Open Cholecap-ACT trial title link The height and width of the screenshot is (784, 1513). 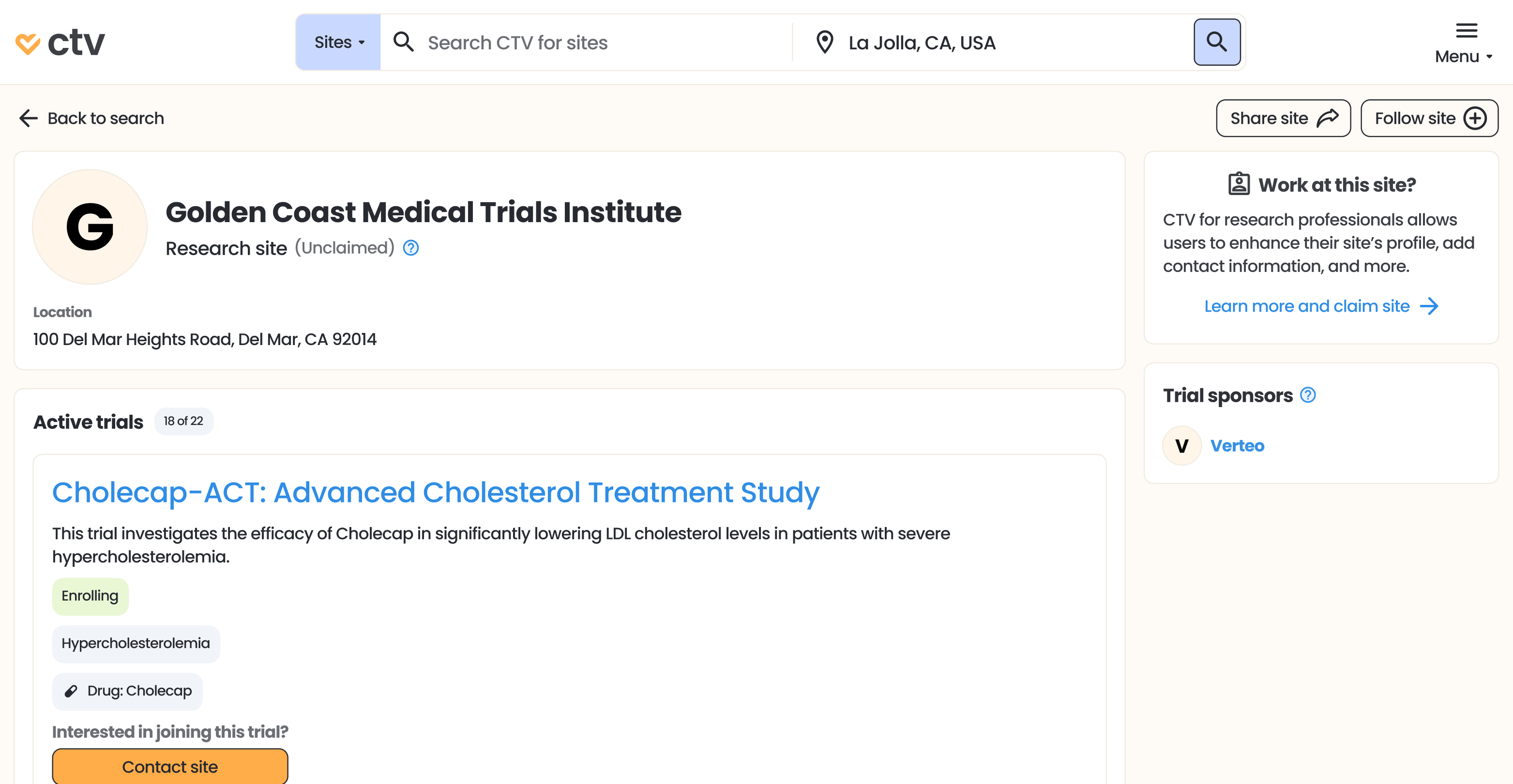pos(435,492)
